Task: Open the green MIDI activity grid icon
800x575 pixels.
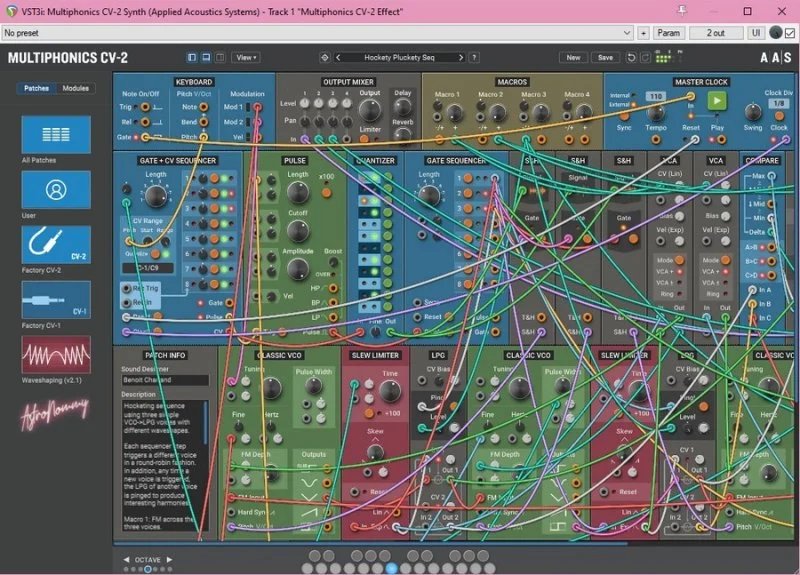Action: 663,58
